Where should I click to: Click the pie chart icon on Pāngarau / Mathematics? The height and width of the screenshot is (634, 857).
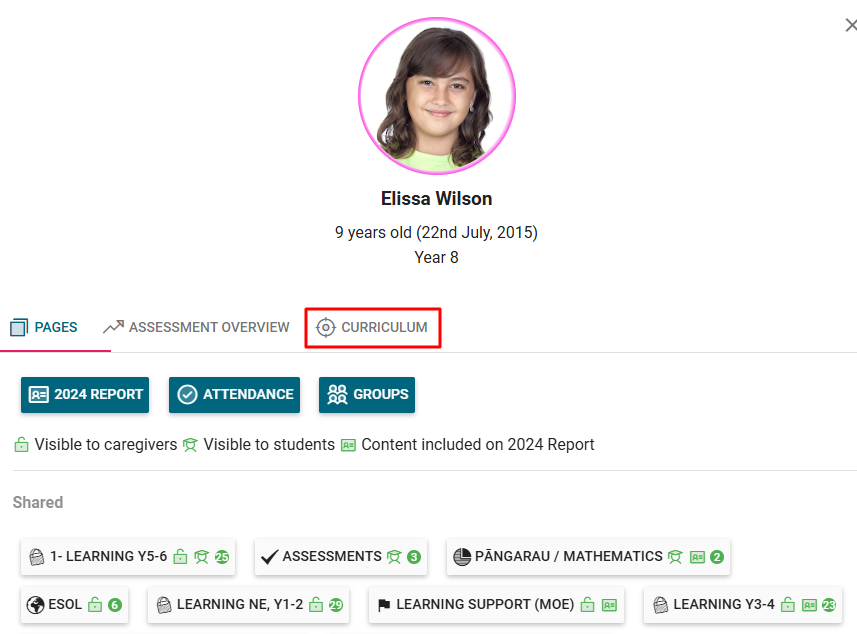(x=461, y=557)
